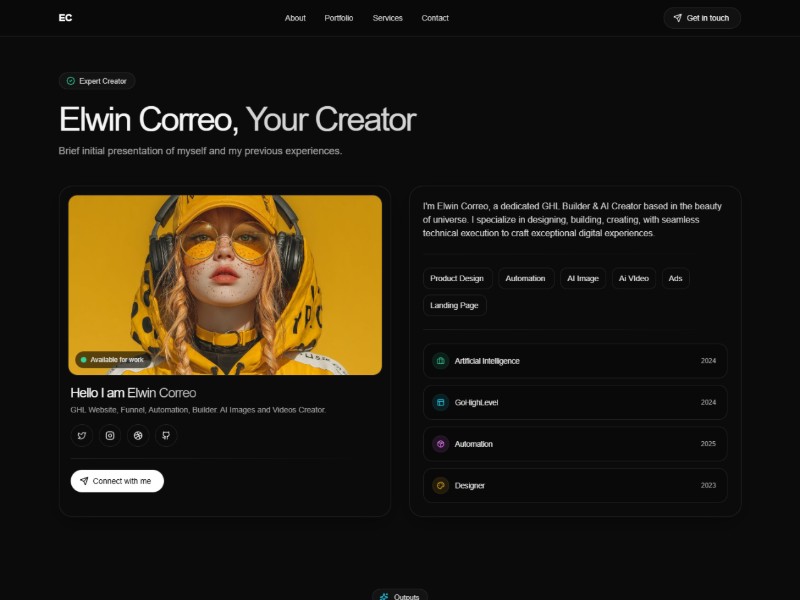The width and height of the screenshot is (800, 600).
Task: Select the Product Design tag
Action: click(x=457, y=278)
